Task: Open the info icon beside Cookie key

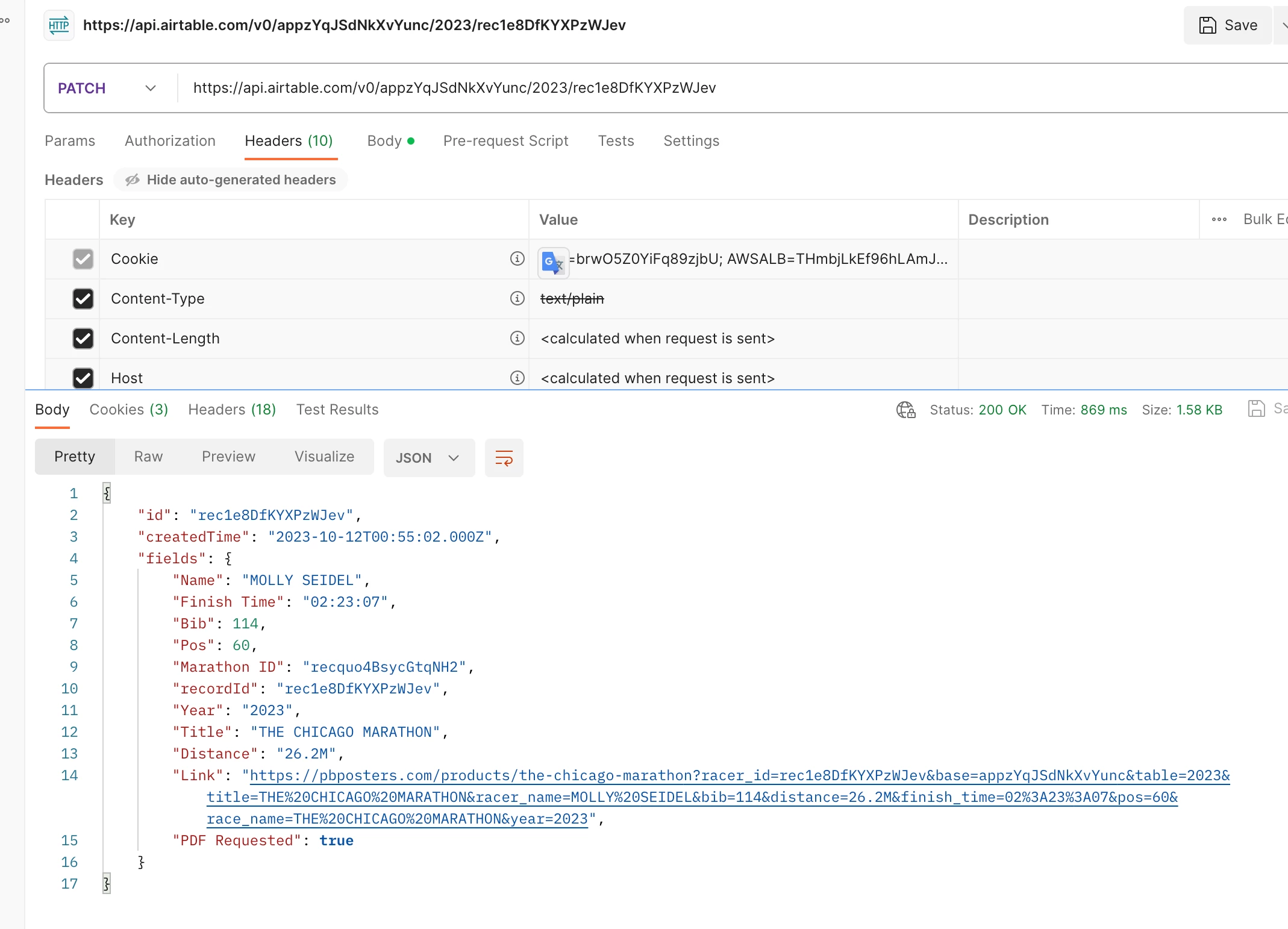Action: (x=517, y=258)
